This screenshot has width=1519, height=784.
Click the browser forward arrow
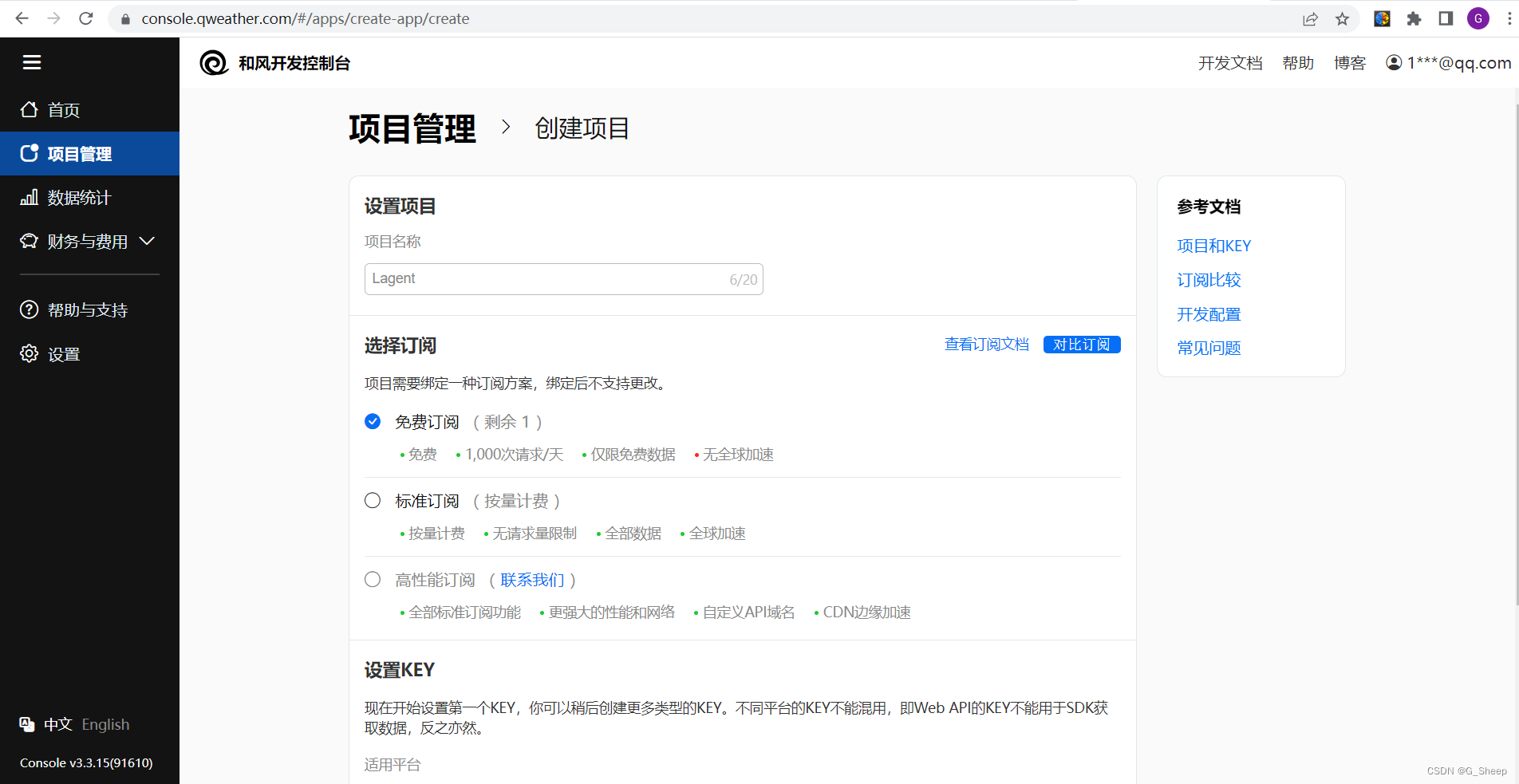pyautogui.click(x=54, y=18)
